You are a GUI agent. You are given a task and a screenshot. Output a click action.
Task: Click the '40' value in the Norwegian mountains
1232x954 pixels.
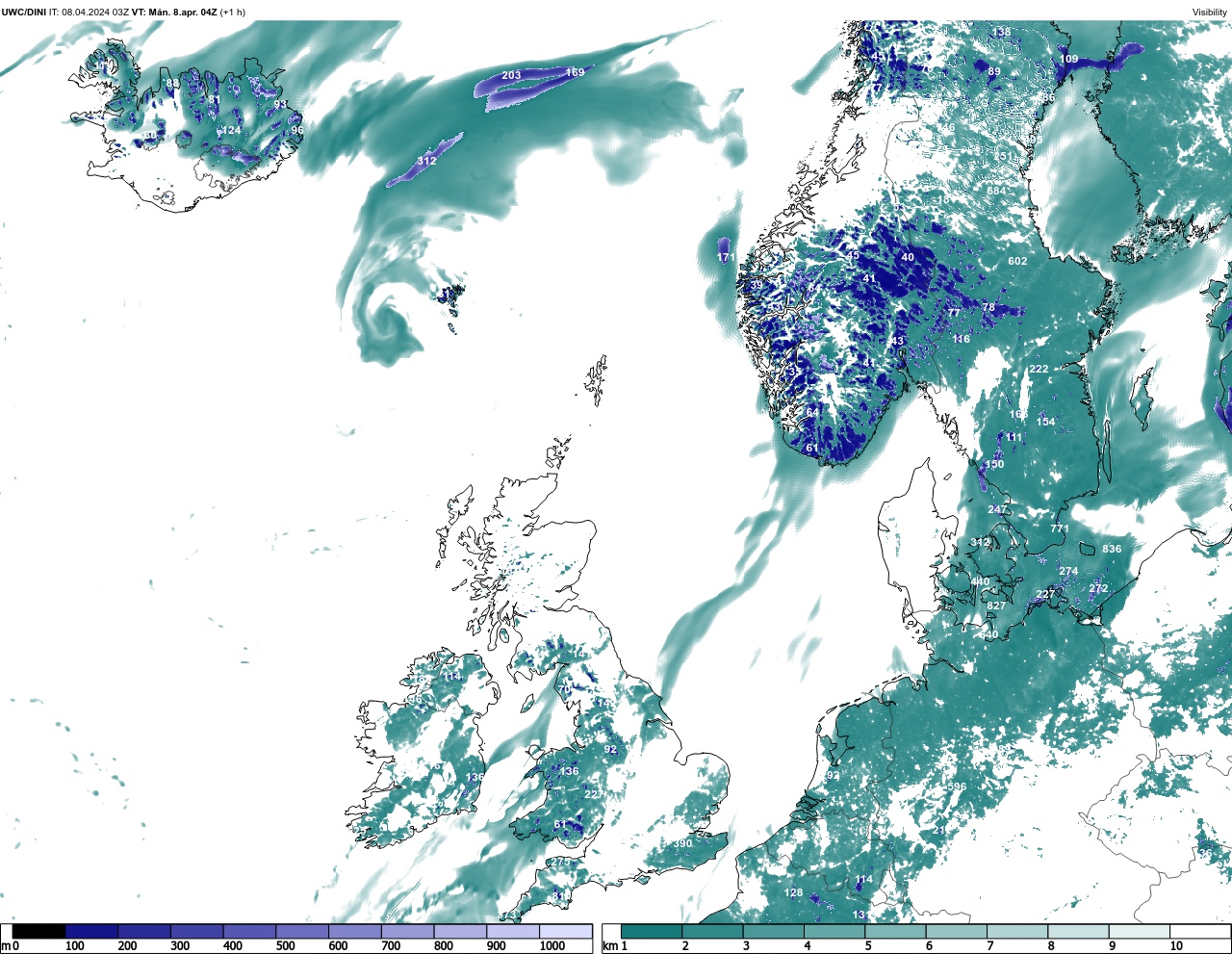[x=908, y=257]
